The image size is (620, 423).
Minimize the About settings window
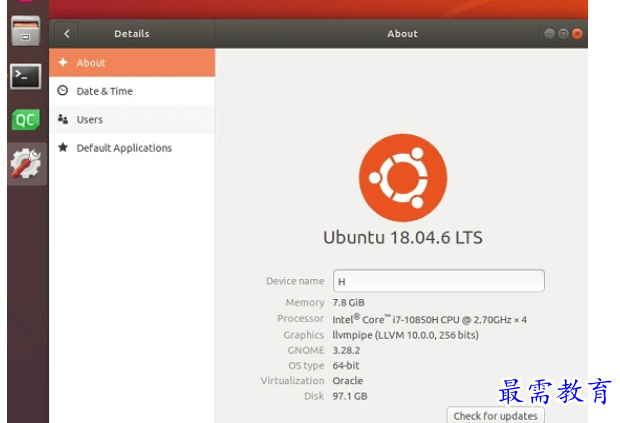[549, 34]
